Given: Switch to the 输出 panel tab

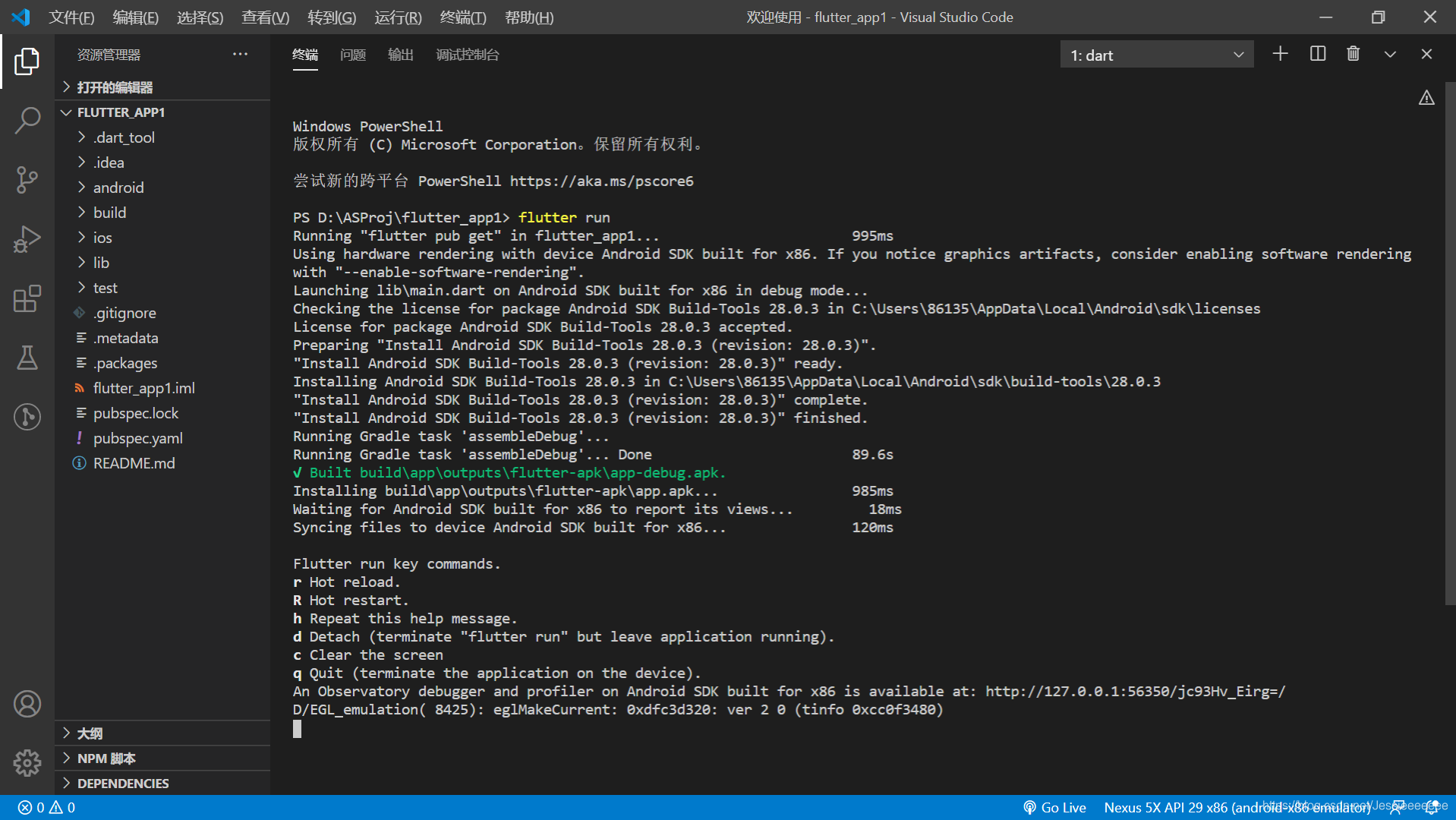Looking at the screenshot, I should (x=401, y=55).
